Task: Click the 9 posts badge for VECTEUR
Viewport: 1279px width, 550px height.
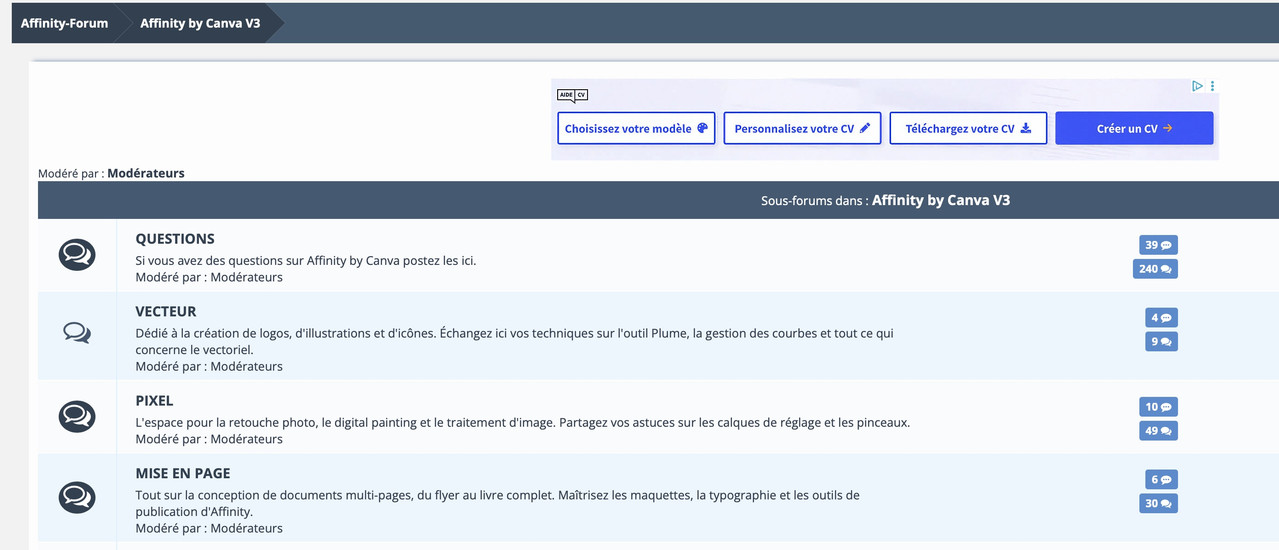Action: [x=1161, y=342]
